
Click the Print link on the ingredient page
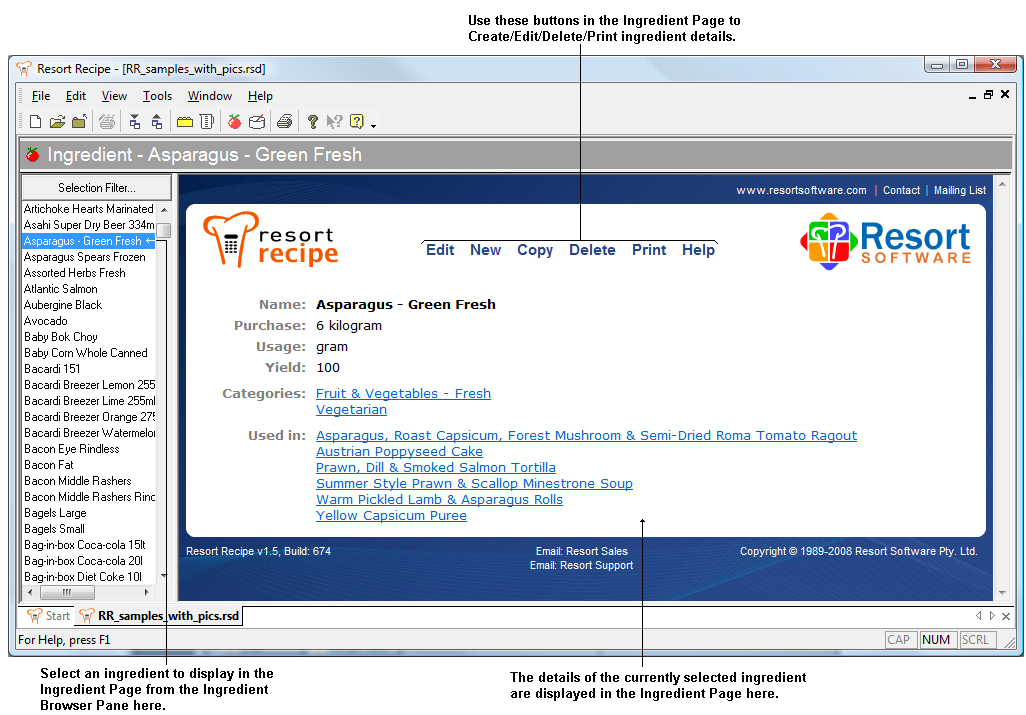click(649, 250)
